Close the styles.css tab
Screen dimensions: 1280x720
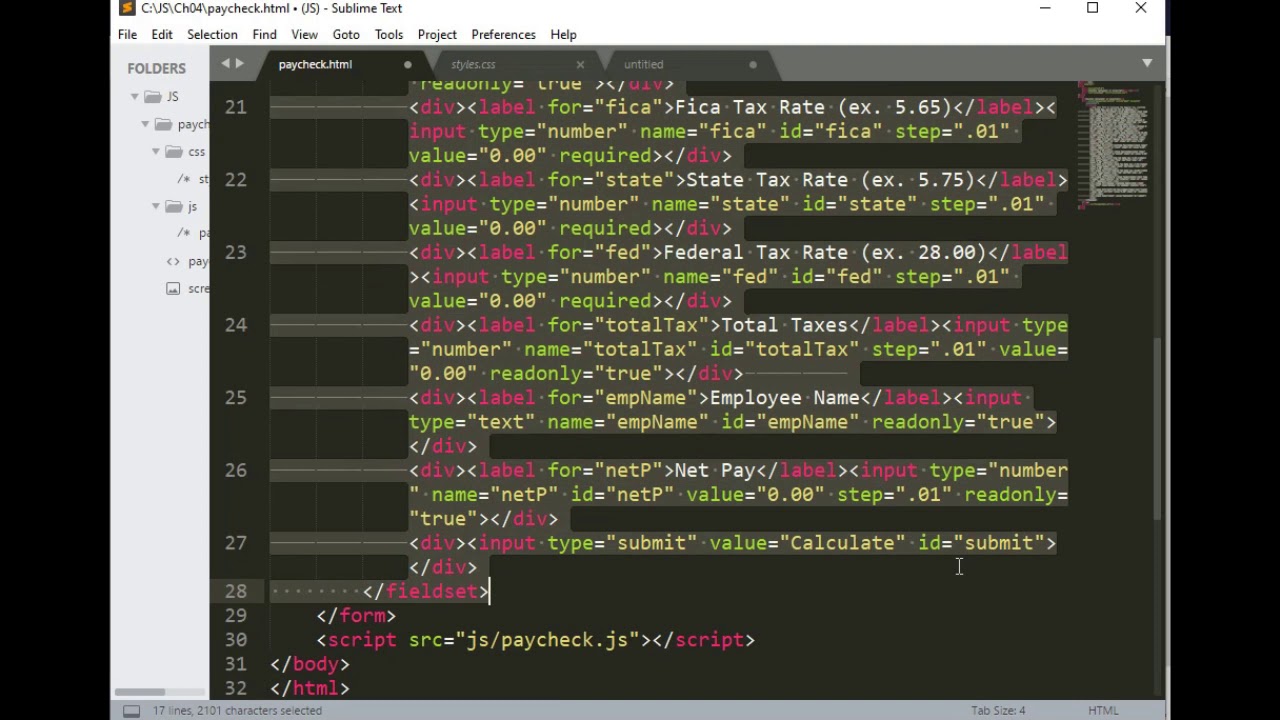[x=580, y=65]
